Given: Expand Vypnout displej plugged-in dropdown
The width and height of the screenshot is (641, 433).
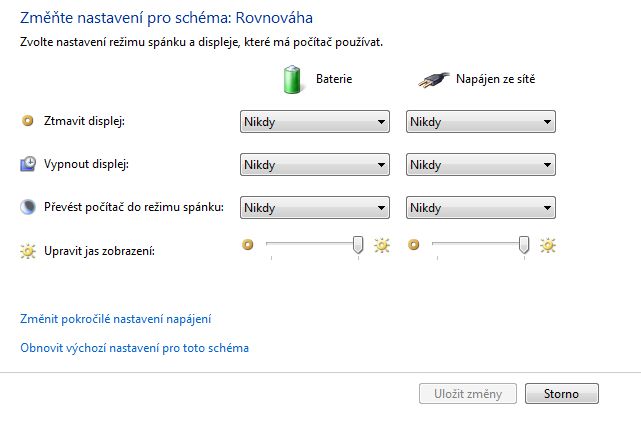Looking at the screenshot, I should pos(481,164).
